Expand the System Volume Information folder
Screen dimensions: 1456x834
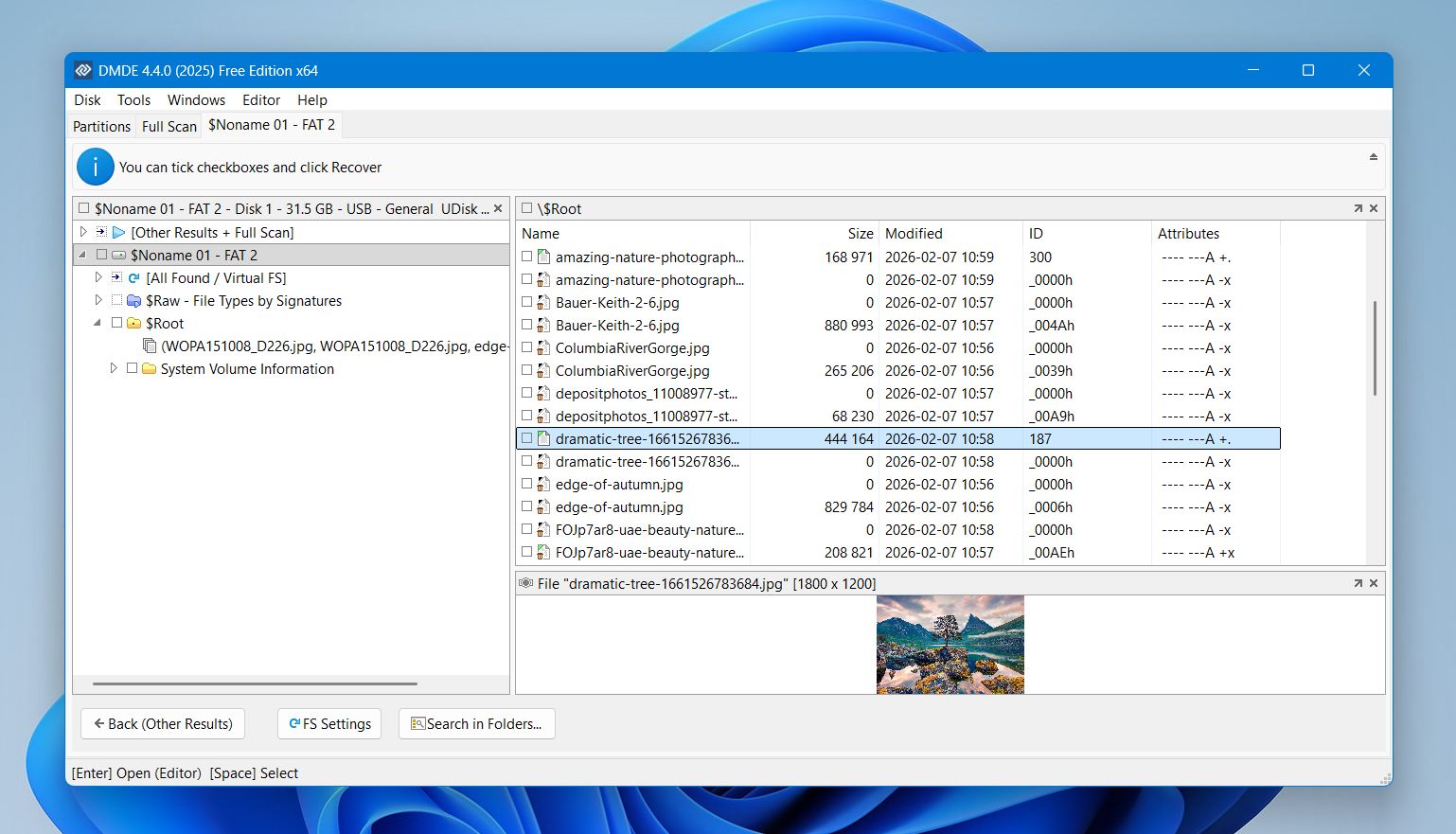tap(114, 368)
